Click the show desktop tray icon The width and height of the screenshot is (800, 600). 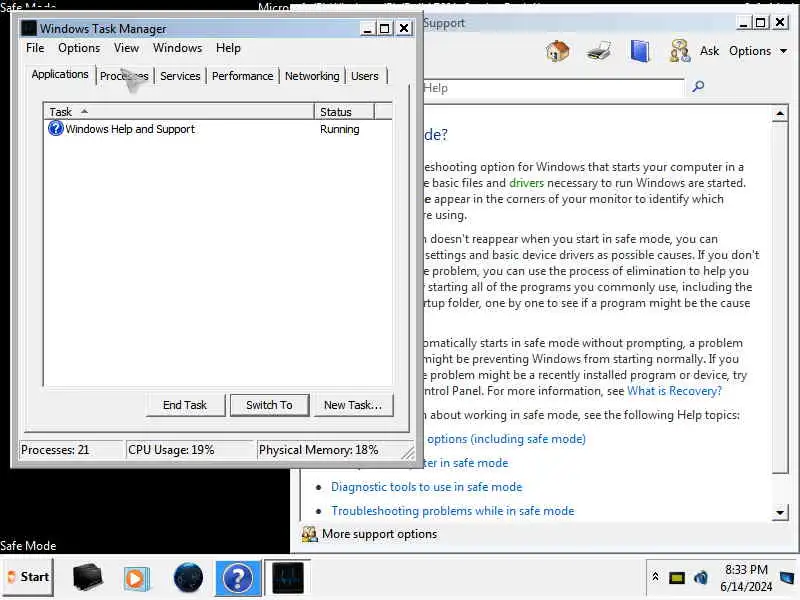787,578
